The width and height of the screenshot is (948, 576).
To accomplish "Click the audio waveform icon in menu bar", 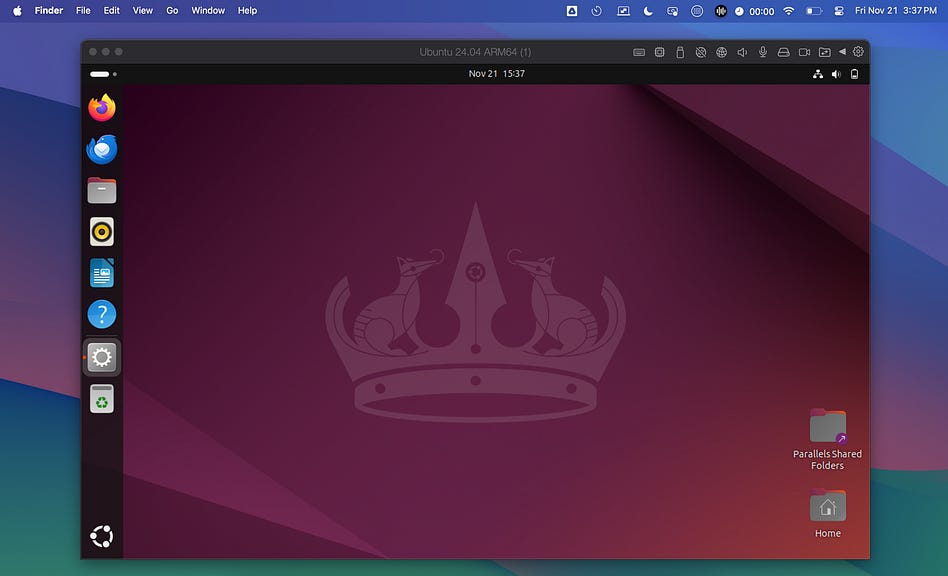I will (x=721, y=11).
